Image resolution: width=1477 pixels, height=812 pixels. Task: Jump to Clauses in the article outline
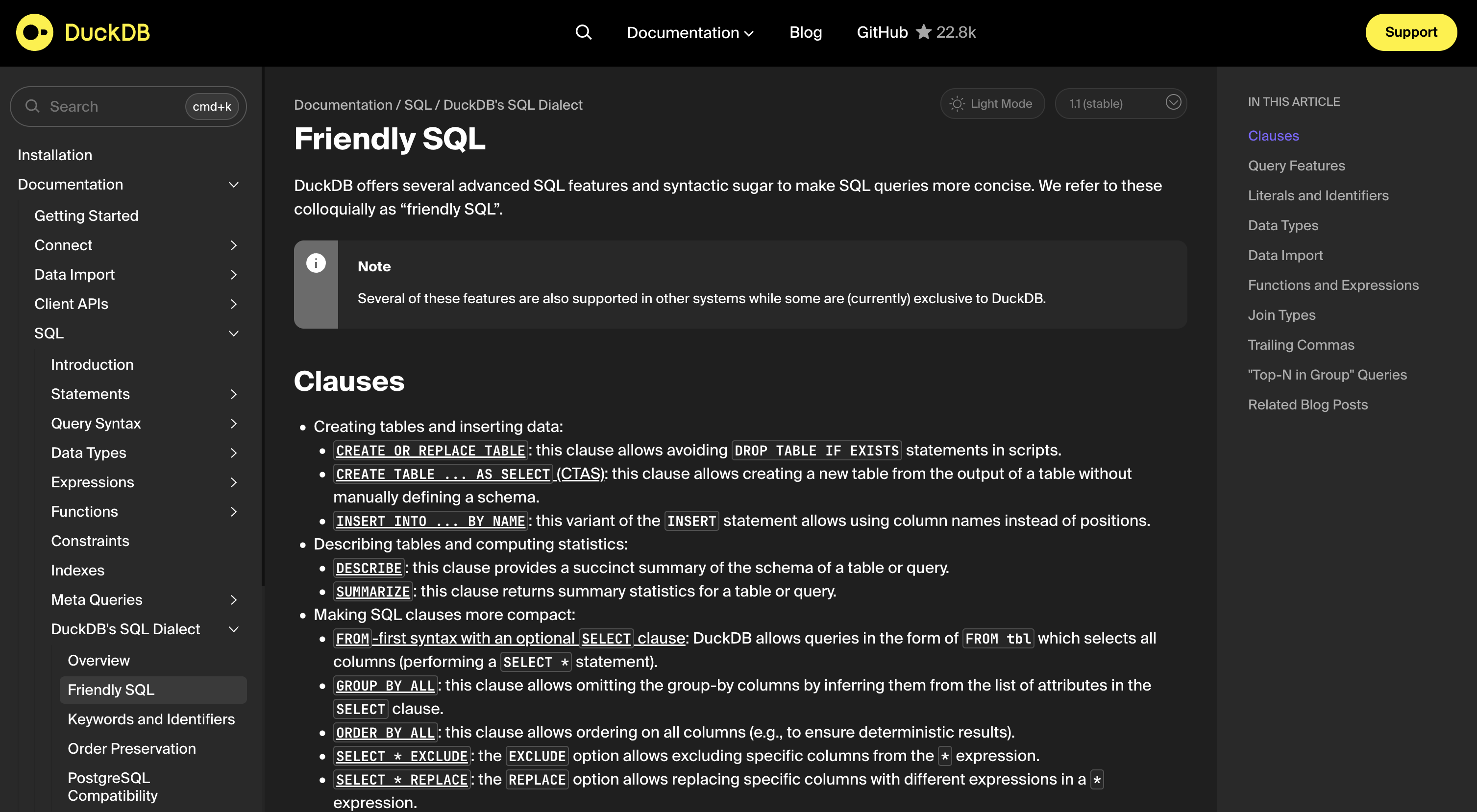coord(1274,136)
